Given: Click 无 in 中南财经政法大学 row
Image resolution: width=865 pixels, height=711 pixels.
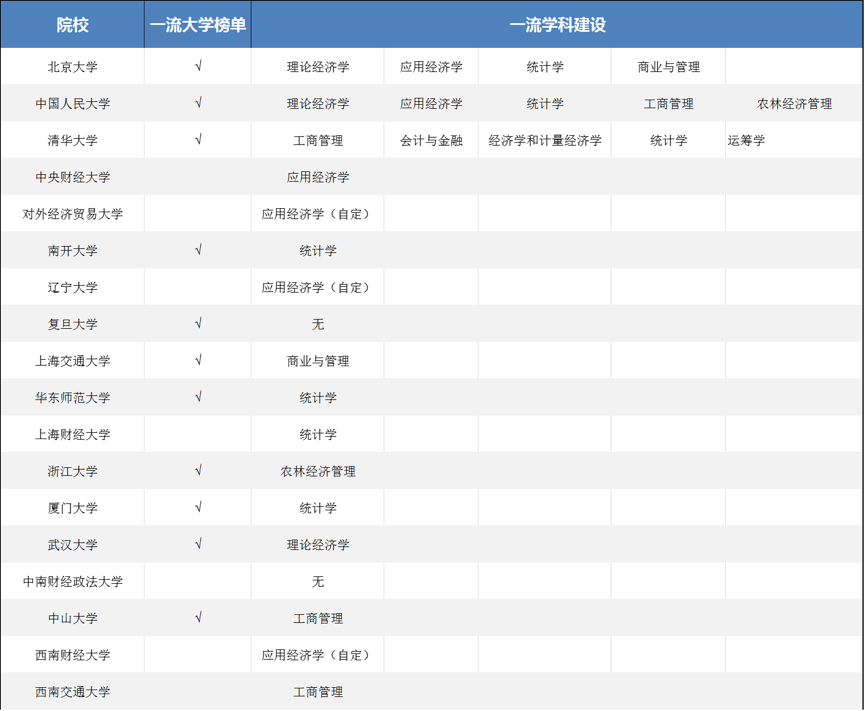Looking at the screenshot, I should click(318, 581).
